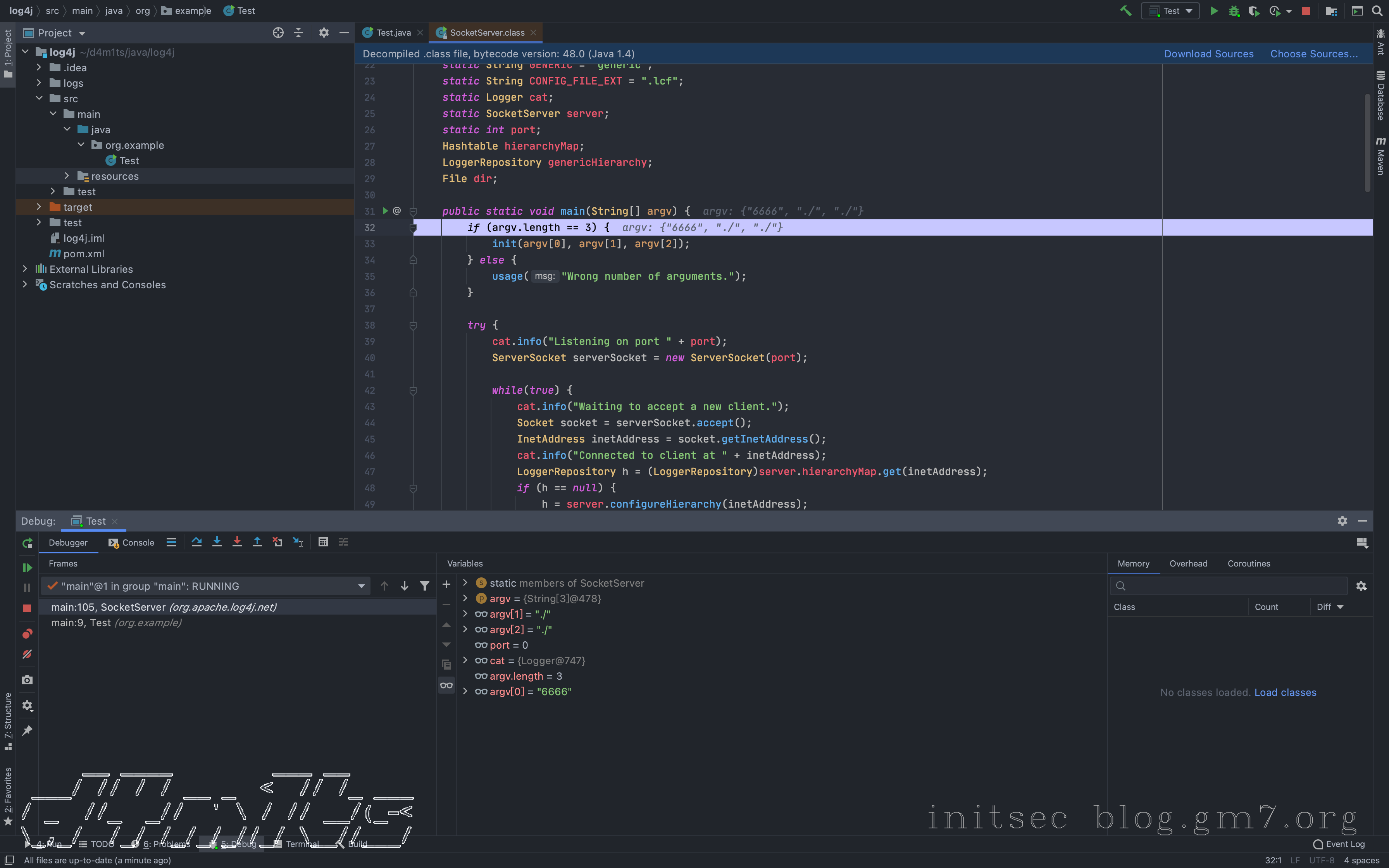The image size is (1389, 868).
Task: Click the Build project hammer icon
Action: point(1125,11)
